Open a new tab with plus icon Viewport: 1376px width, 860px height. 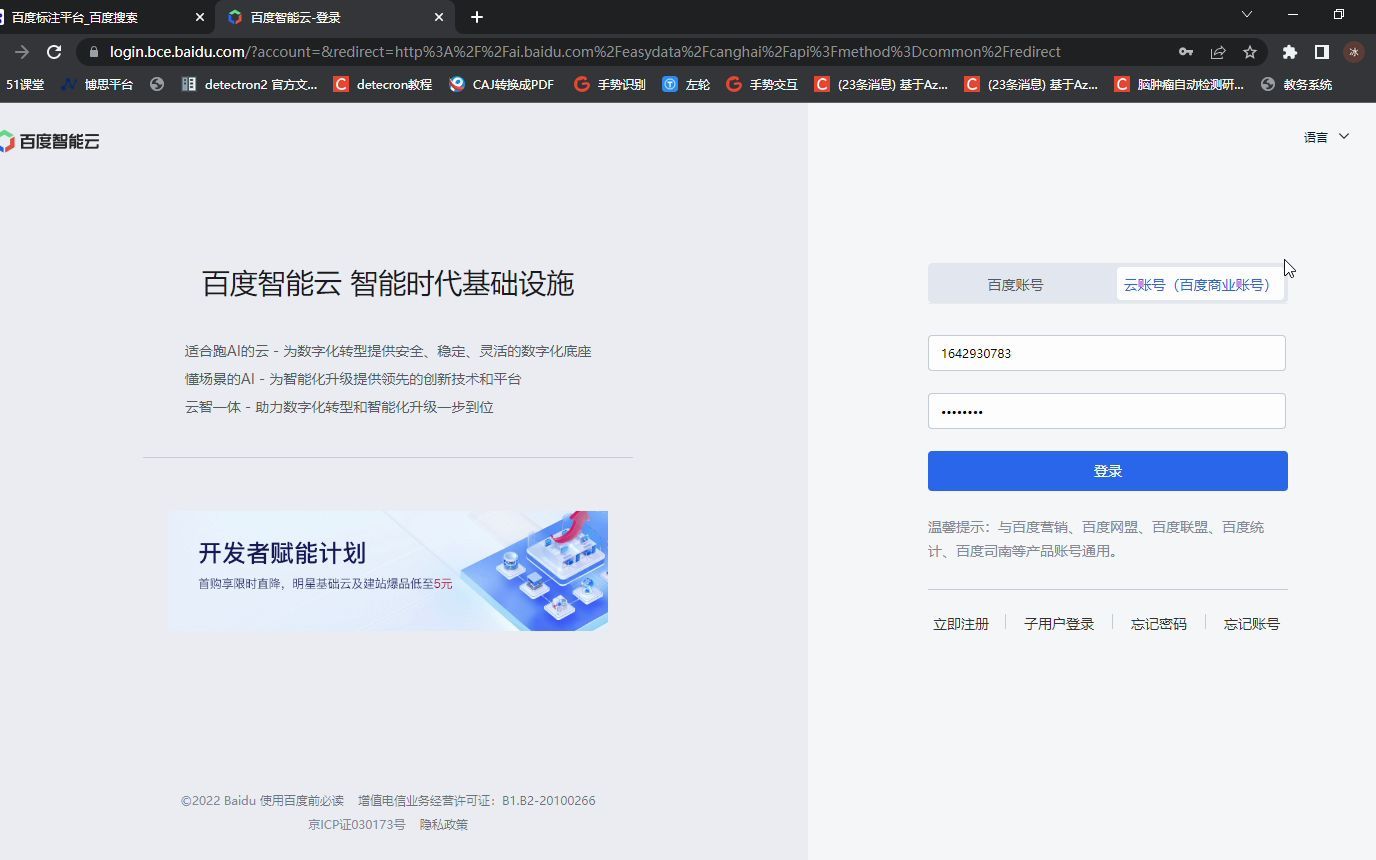477,17
